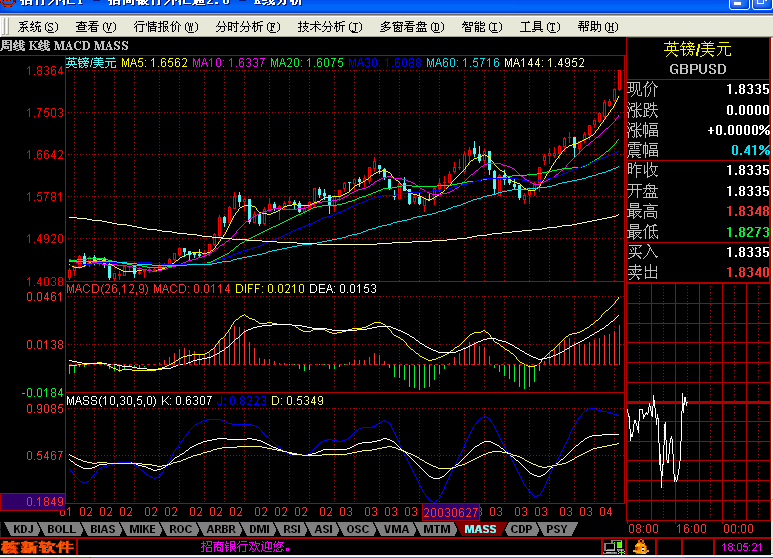
Task: Switch to the OSC indicator tab
Action: click(x=357, y=529)
